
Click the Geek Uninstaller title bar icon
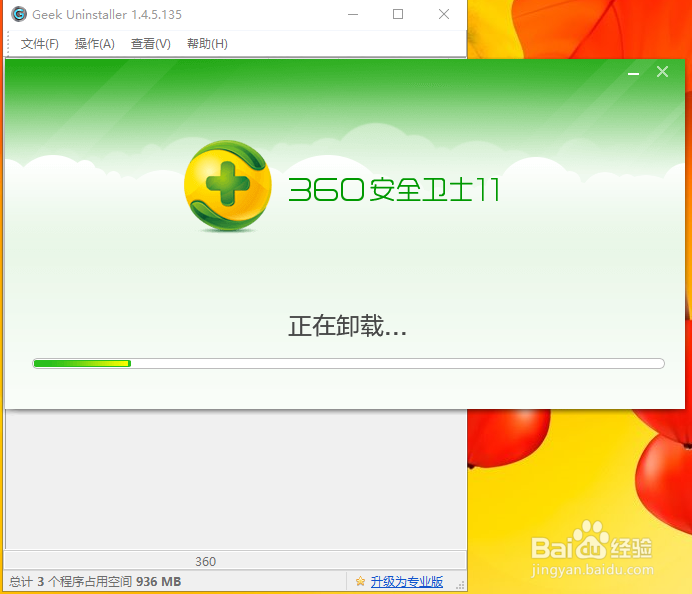pyautogui.click(x=19, y=15)
